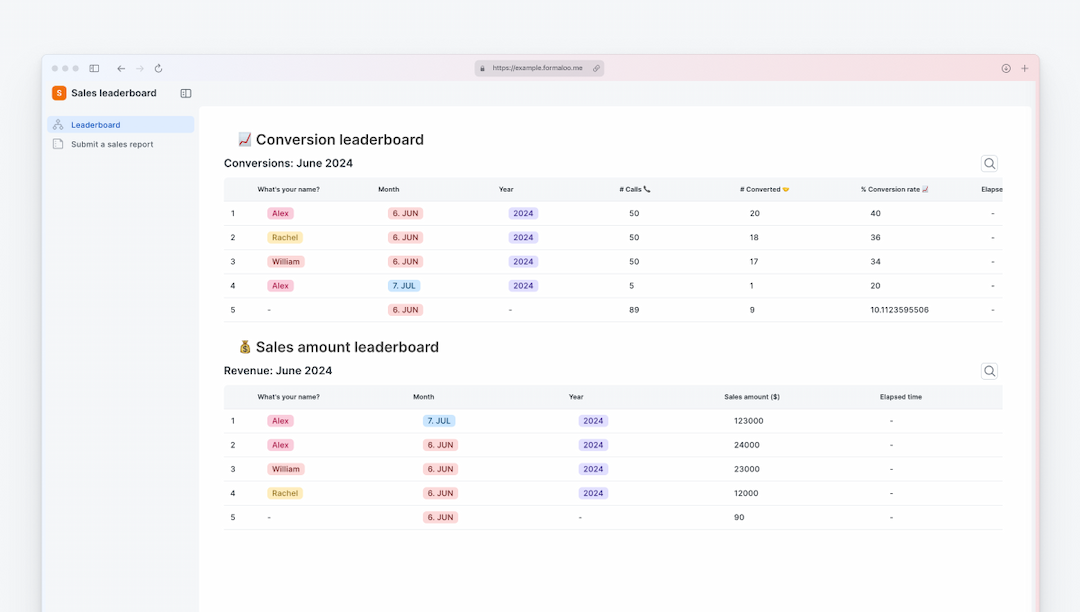The height and width of the screenshot is (612, 1080).
Task: Open the Submit a sales report page
Action: (112, 143)
